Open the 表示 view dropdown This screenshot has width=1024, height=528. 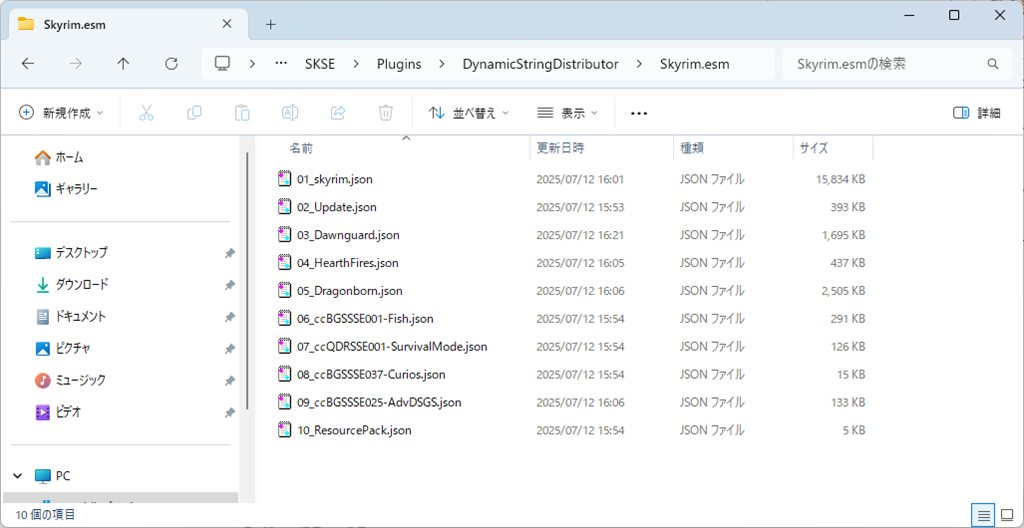(567, 113)
